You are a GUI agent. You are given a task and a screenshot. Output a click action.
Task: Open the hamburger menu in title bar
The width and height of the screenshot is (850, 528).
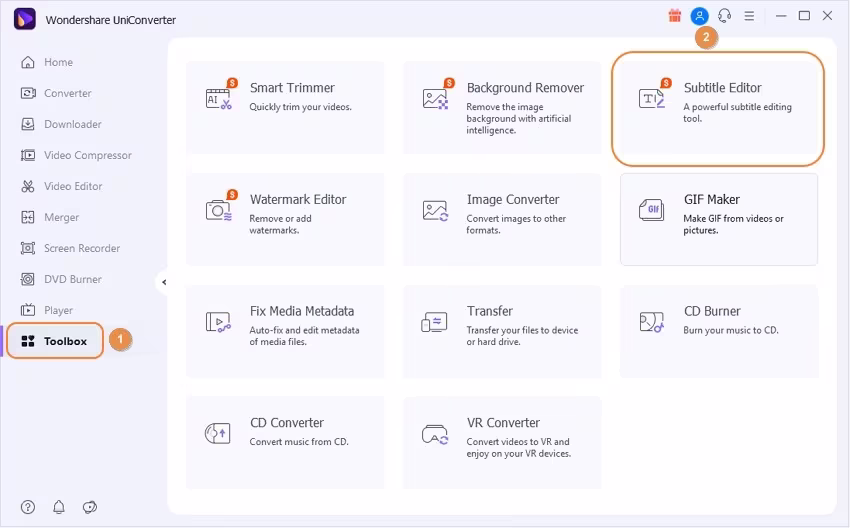pyautogui.click(x=749, y=16)
